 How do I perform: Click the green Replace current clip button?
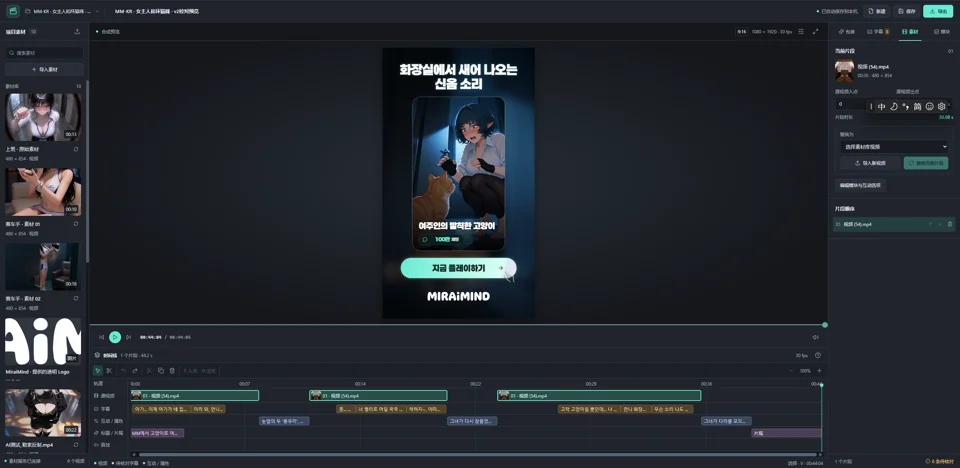[x=926, y=163]
